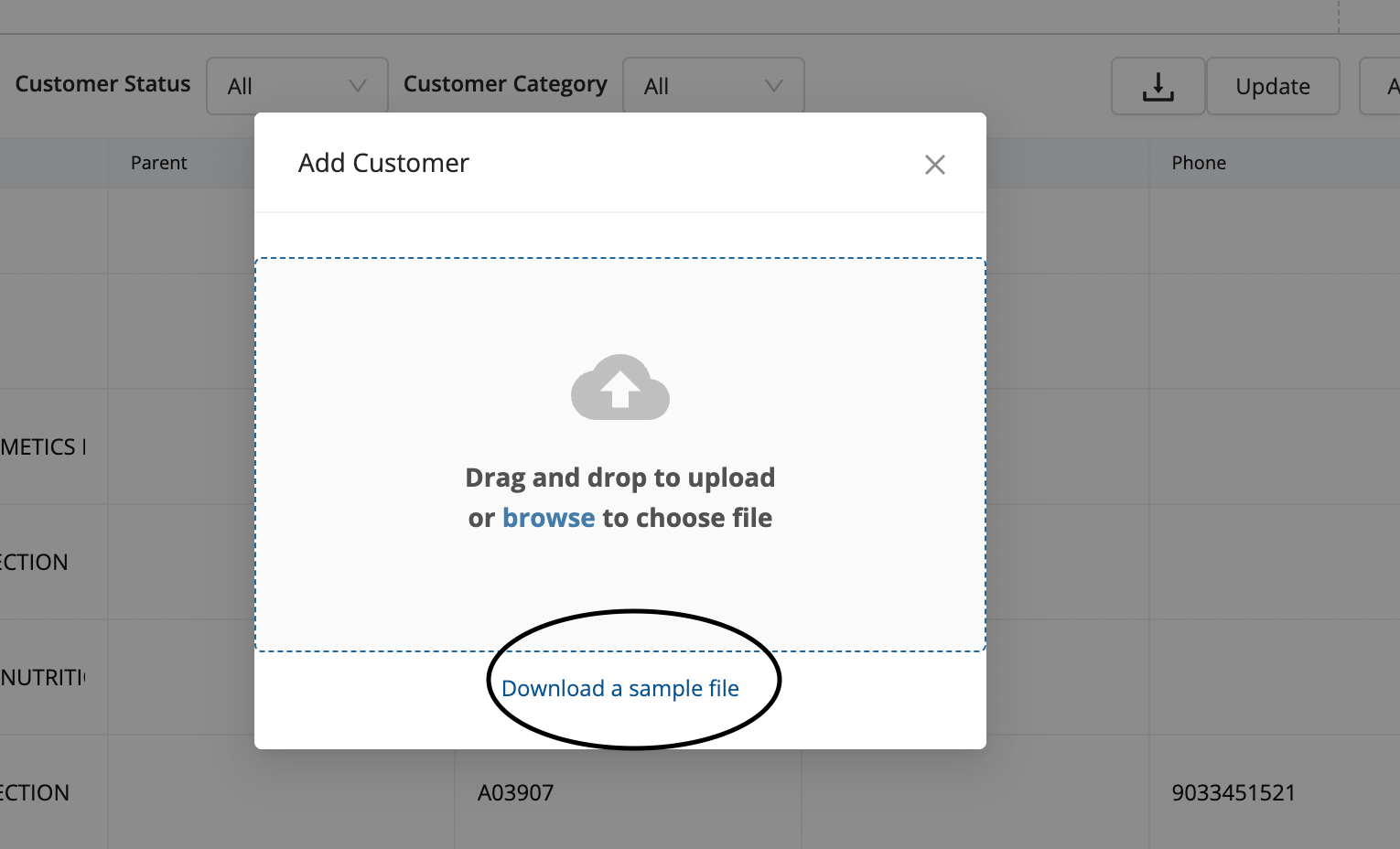The image size is (1400, 849).
Task: Click the Drag and drop to upload text
Action: [x=620, y=478]
